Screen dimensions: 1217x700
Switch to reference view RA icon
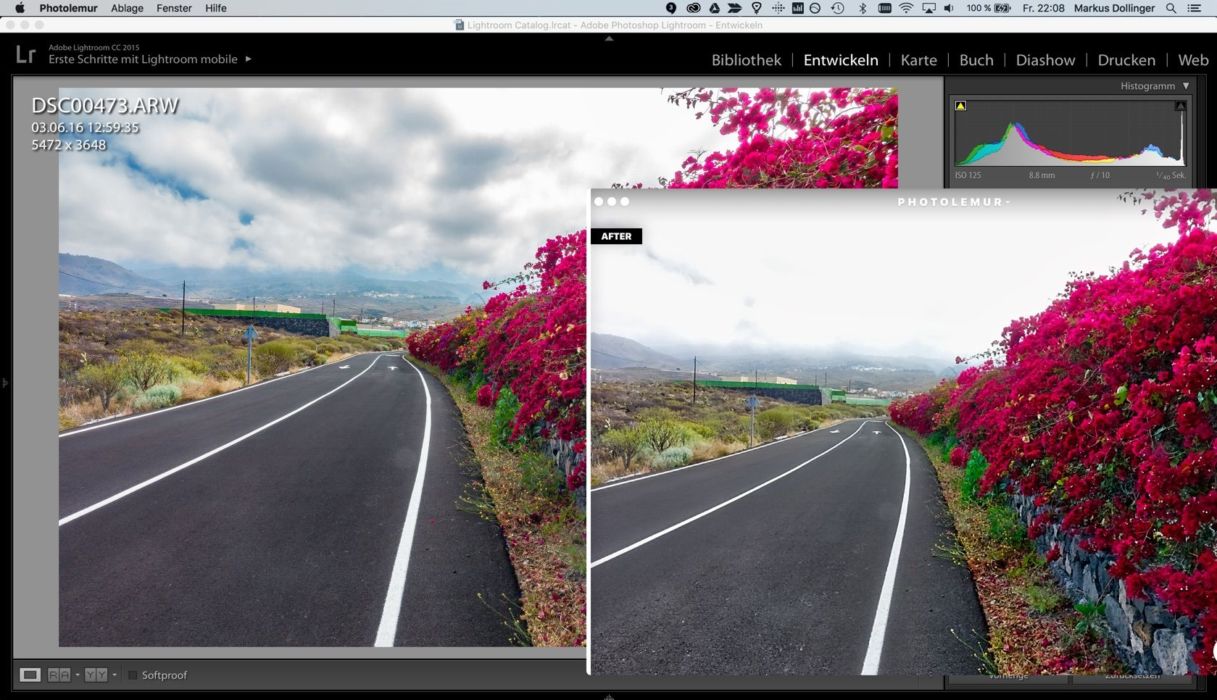59,675
